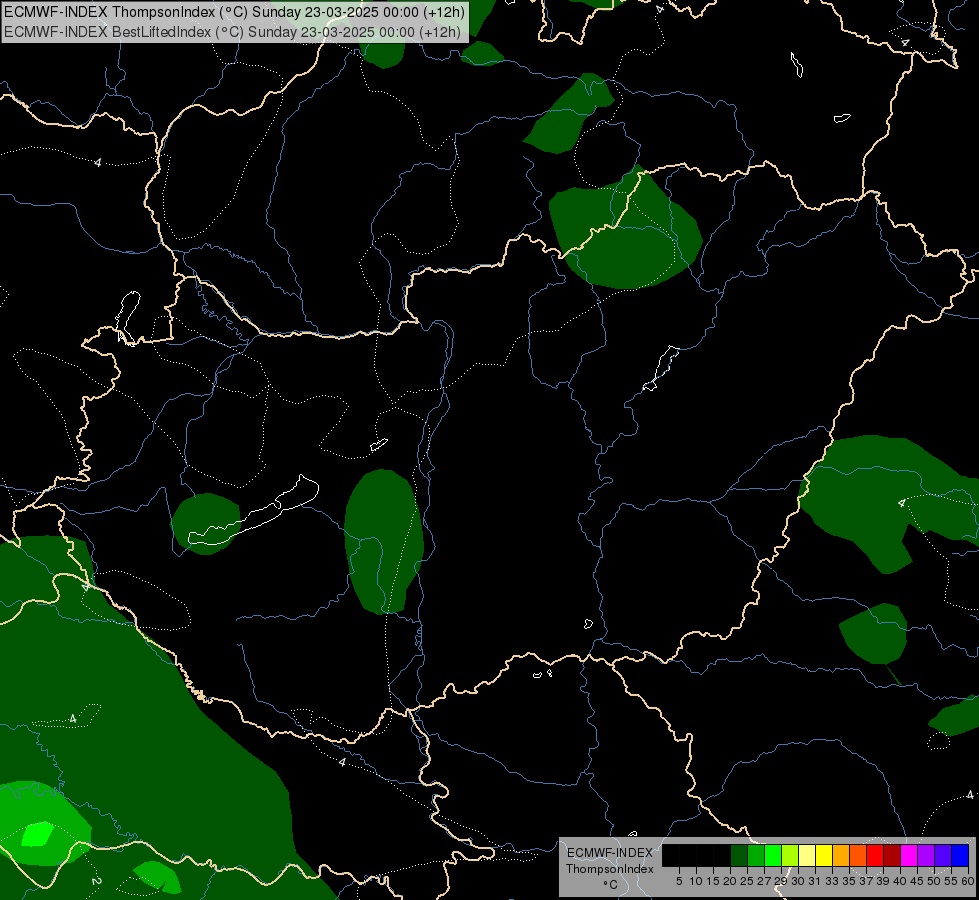Click the red 37-39 legend swatch

(875, 855)
